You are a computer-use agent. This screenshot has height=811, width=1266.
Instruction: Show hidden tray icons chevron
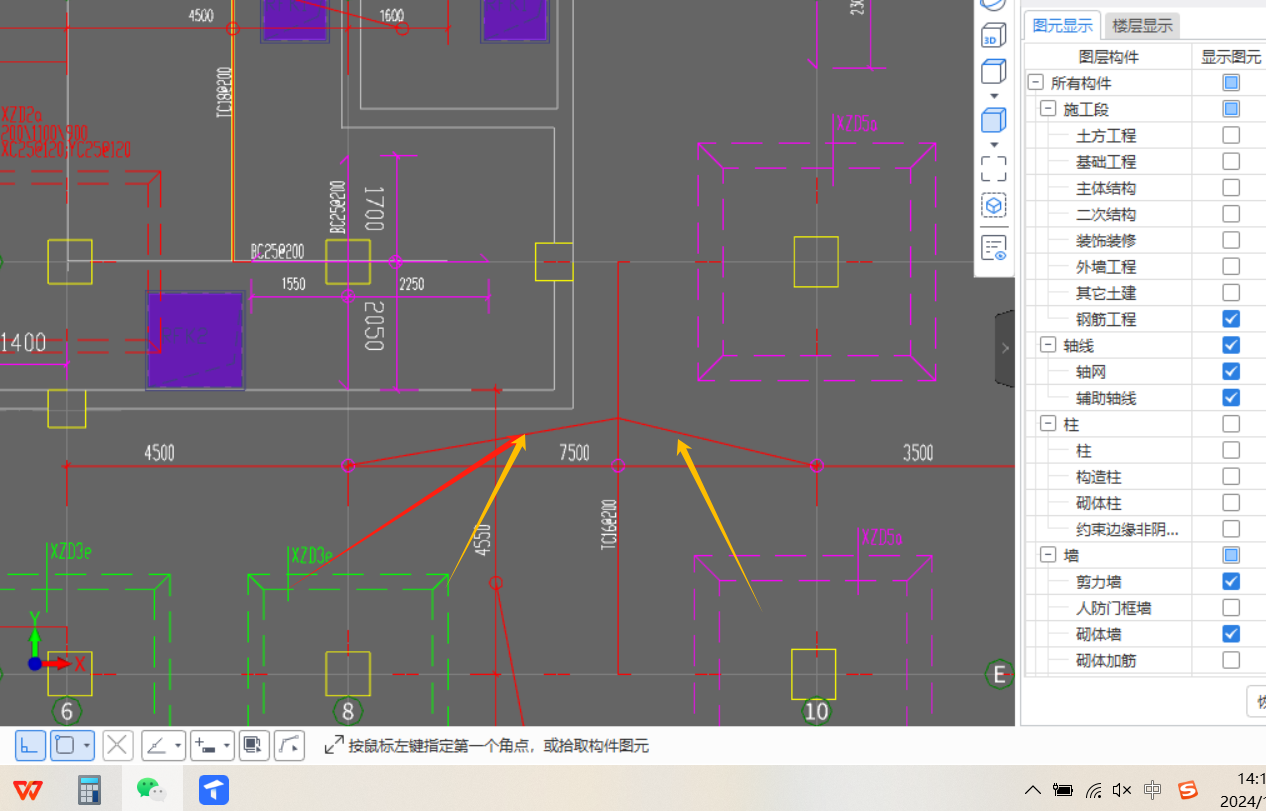(x=1034, y=790)
